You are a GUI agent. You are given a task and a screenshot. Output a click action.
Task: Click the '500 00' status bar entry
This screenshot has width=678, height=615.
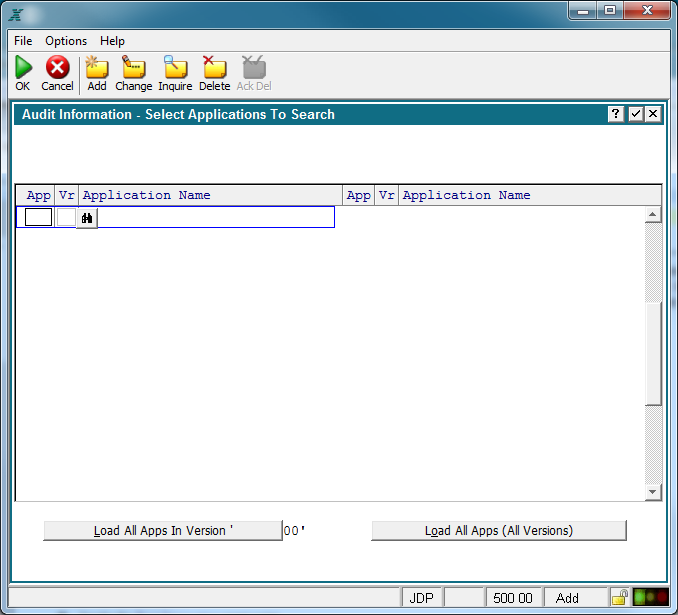pos(513,598)
